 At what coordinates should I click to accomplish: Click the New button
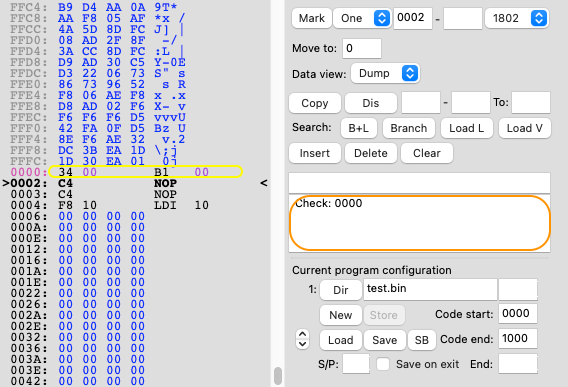tap(341, 315)
